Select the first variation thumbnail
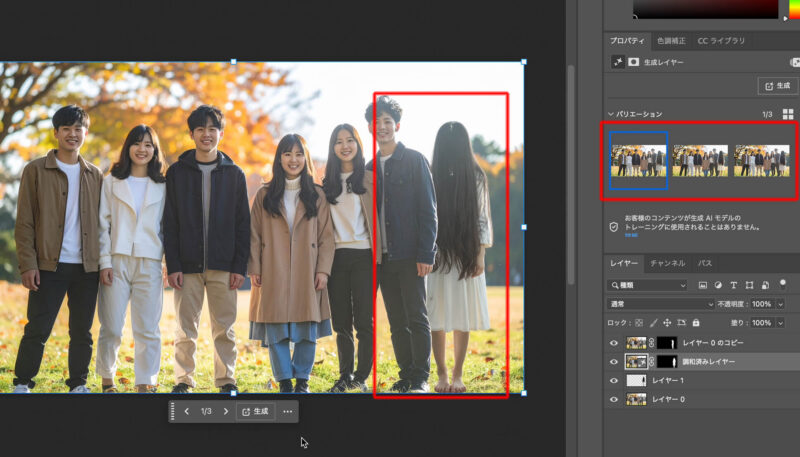Image resolution: width=800 pixels, height=457 pixels. coord(638,161)
